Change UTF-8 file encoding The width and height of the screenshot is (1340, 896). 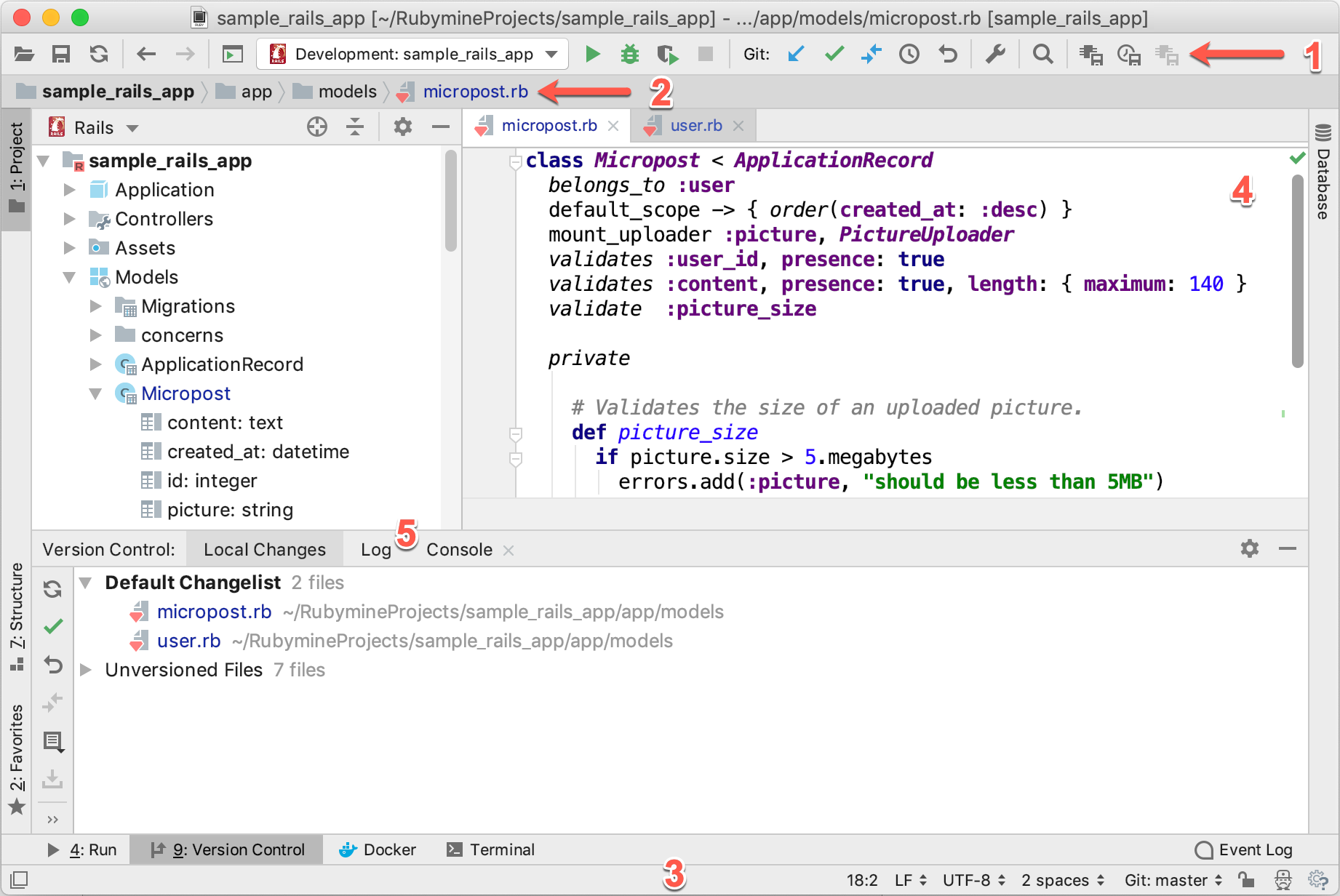coord(974,880)
